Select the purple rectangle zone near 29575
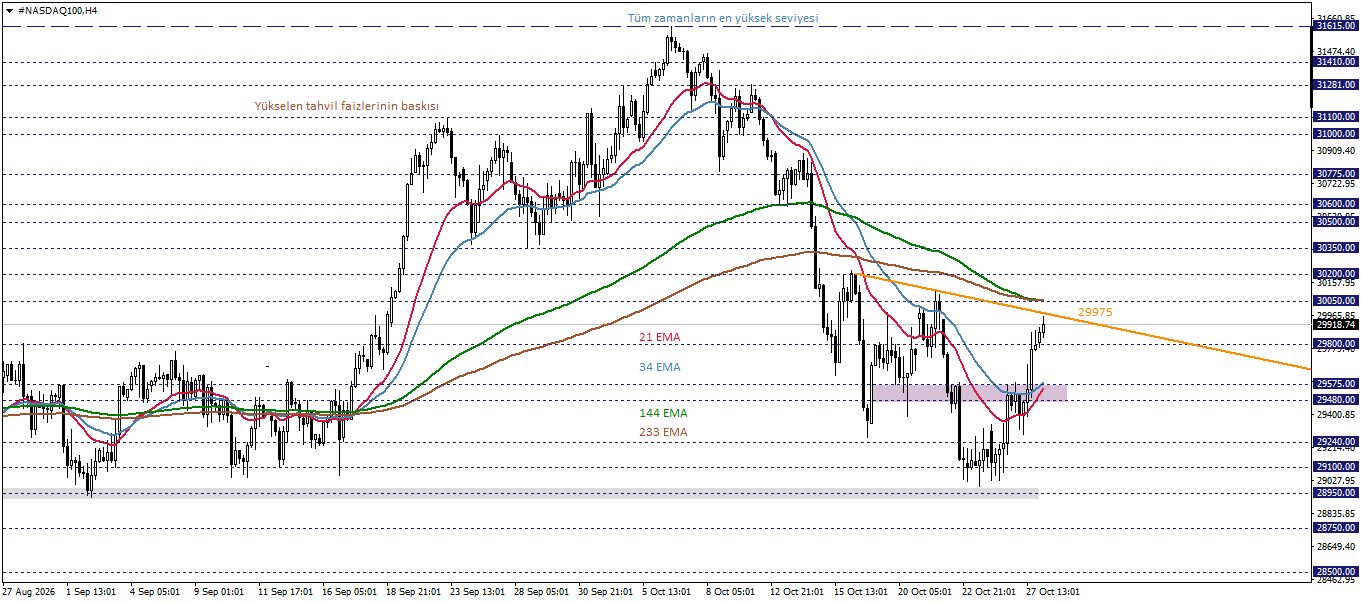The image size is (1362, 603). pyautogui.click(x=969, y=392)
